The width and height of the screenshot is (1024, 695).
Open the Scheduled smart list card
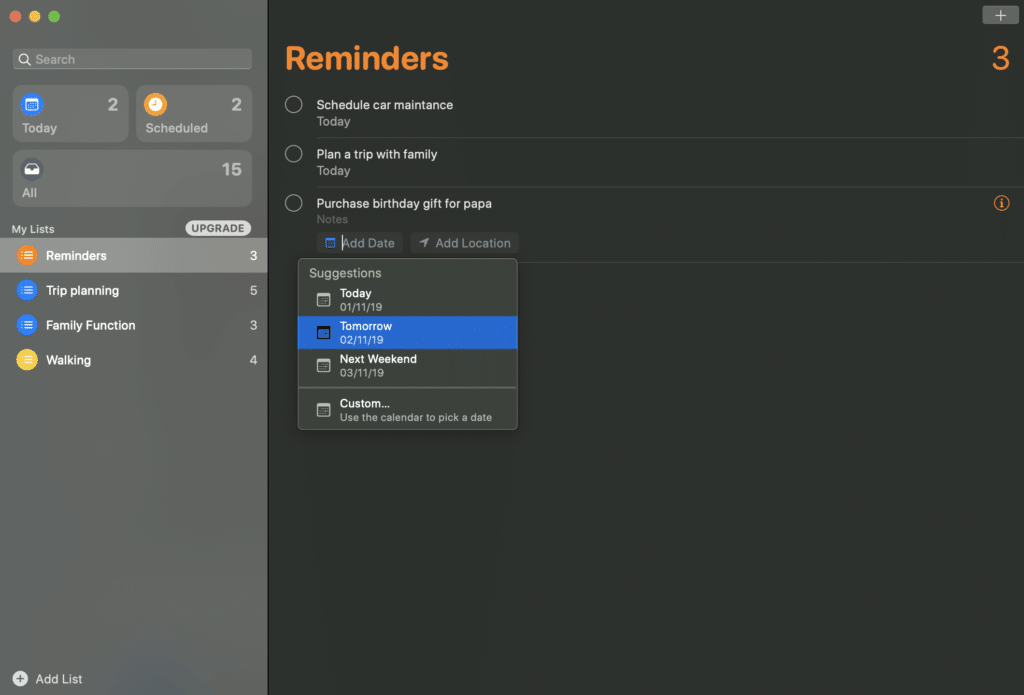tap(194, 114)
